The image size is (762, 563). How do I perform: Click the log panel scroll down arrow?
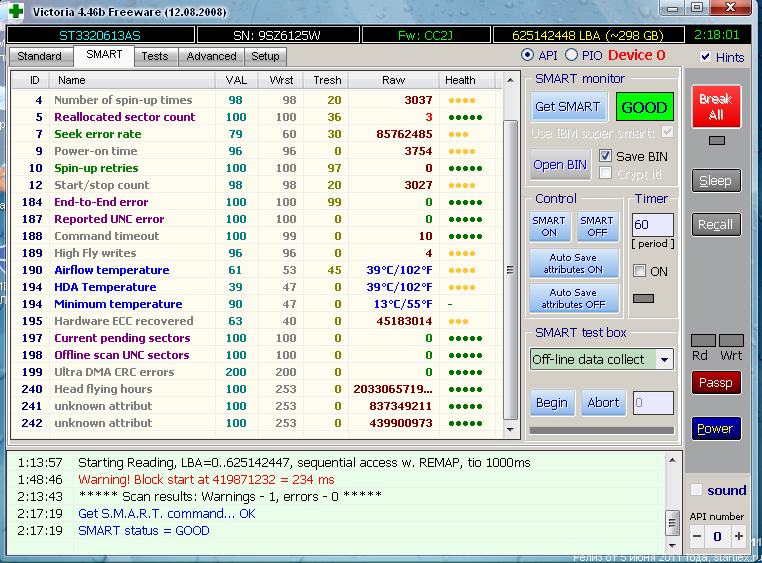click(673, 546)
